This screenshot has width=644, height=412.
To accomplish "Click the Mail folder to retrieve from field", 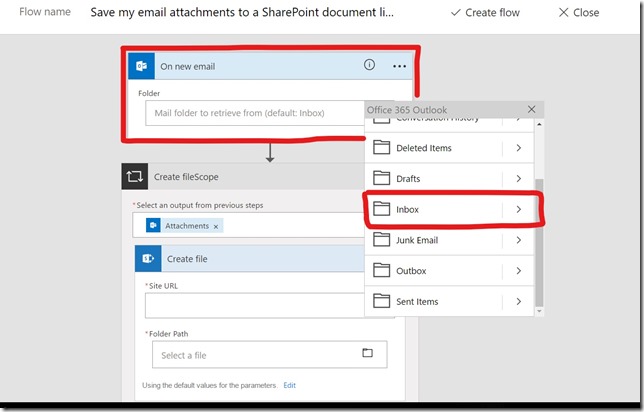I will (255, 113).
